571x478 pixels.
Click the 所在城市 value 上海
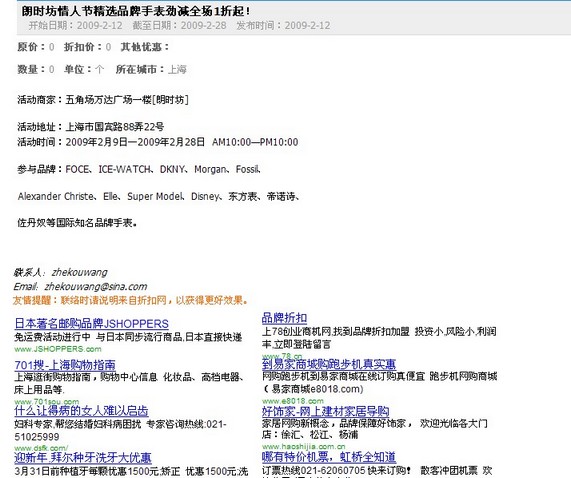pyautogui.click(x=177, y=69)
